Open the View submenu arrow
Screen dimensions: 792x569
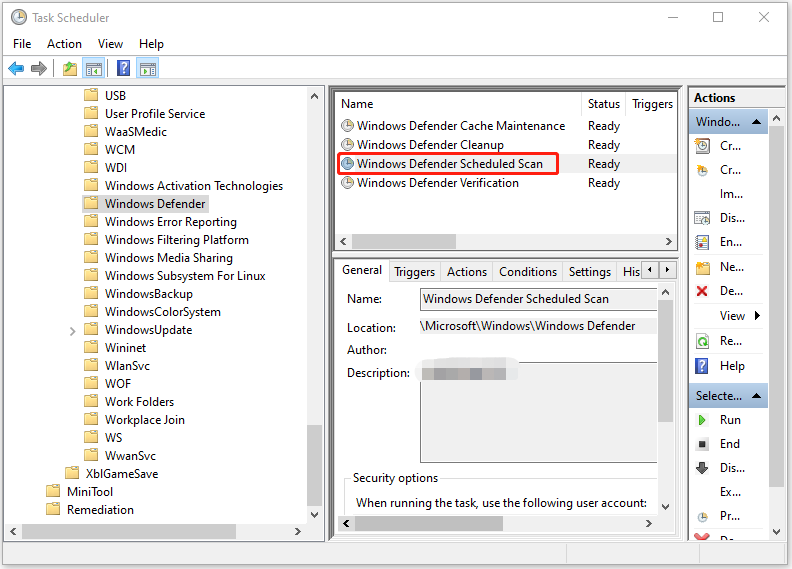pyautogui.click(x=757, y=316)
